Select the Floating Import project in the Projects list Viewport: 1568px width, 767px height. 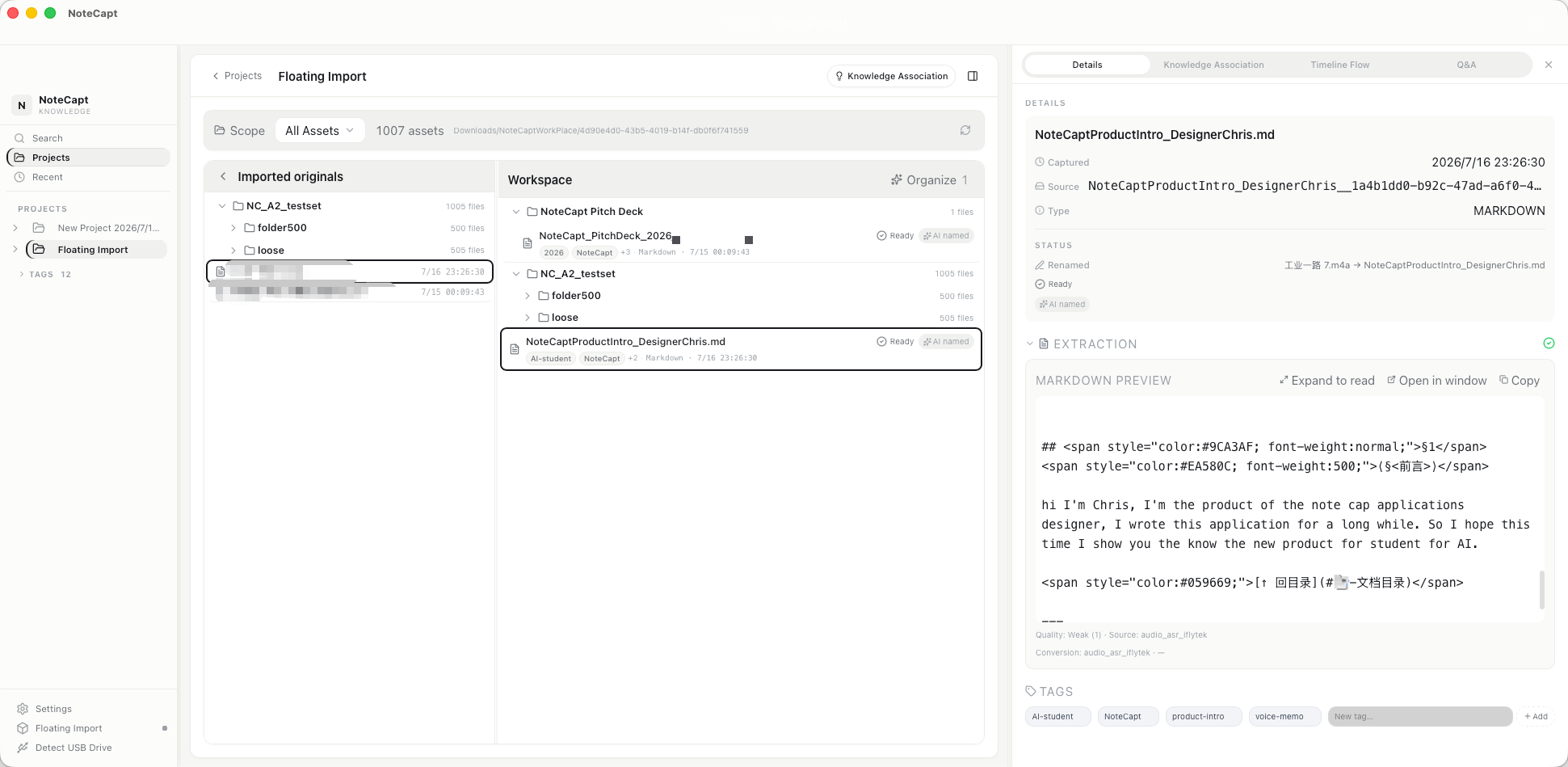pyautogui.click(x=96, y=250)
